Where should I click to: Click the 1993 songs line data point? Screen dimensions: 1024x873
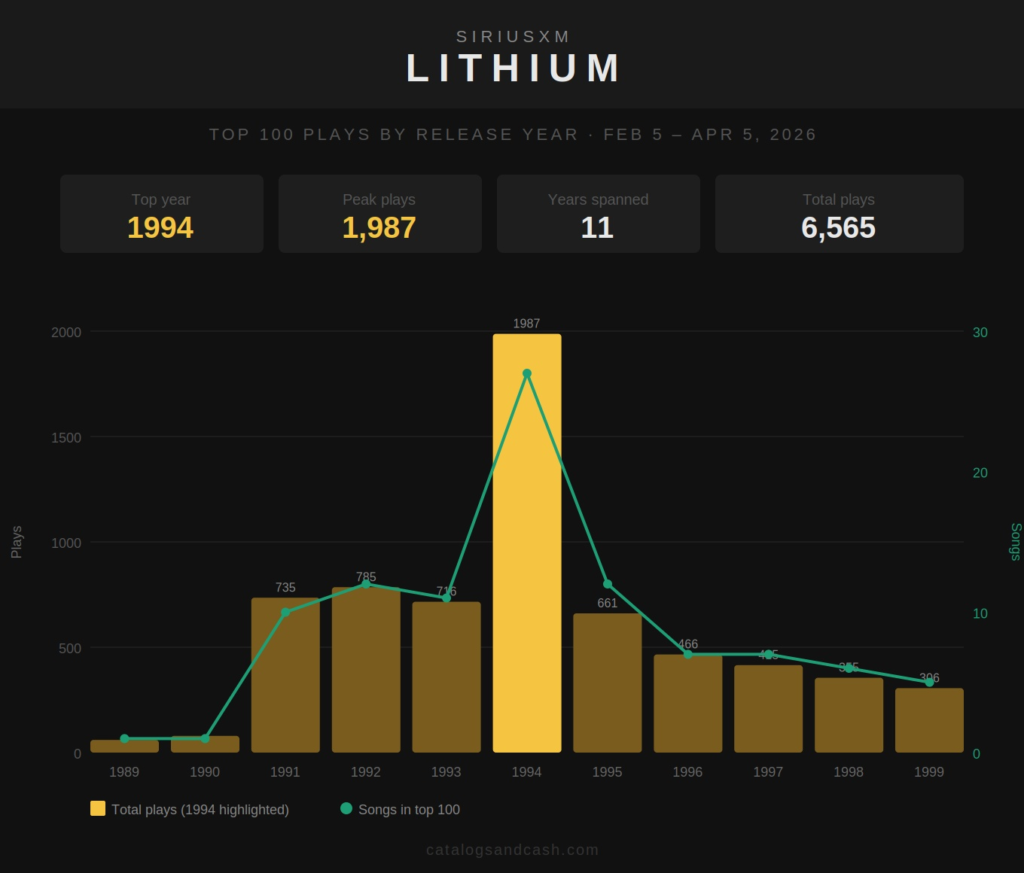(447, 597)
